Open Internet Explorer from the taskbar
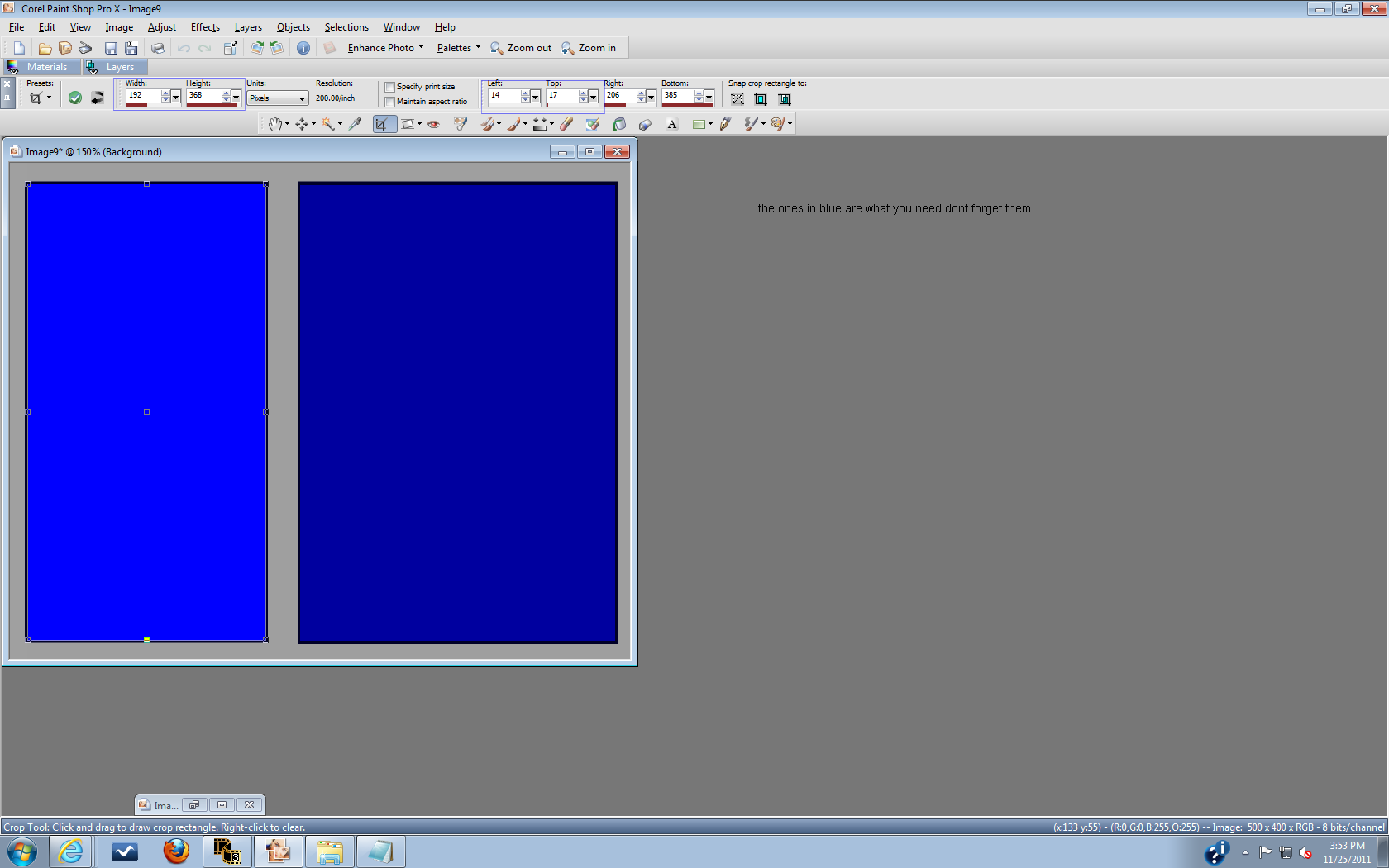The height and width of the screenshot is (868, 1389). coord(71,851)
